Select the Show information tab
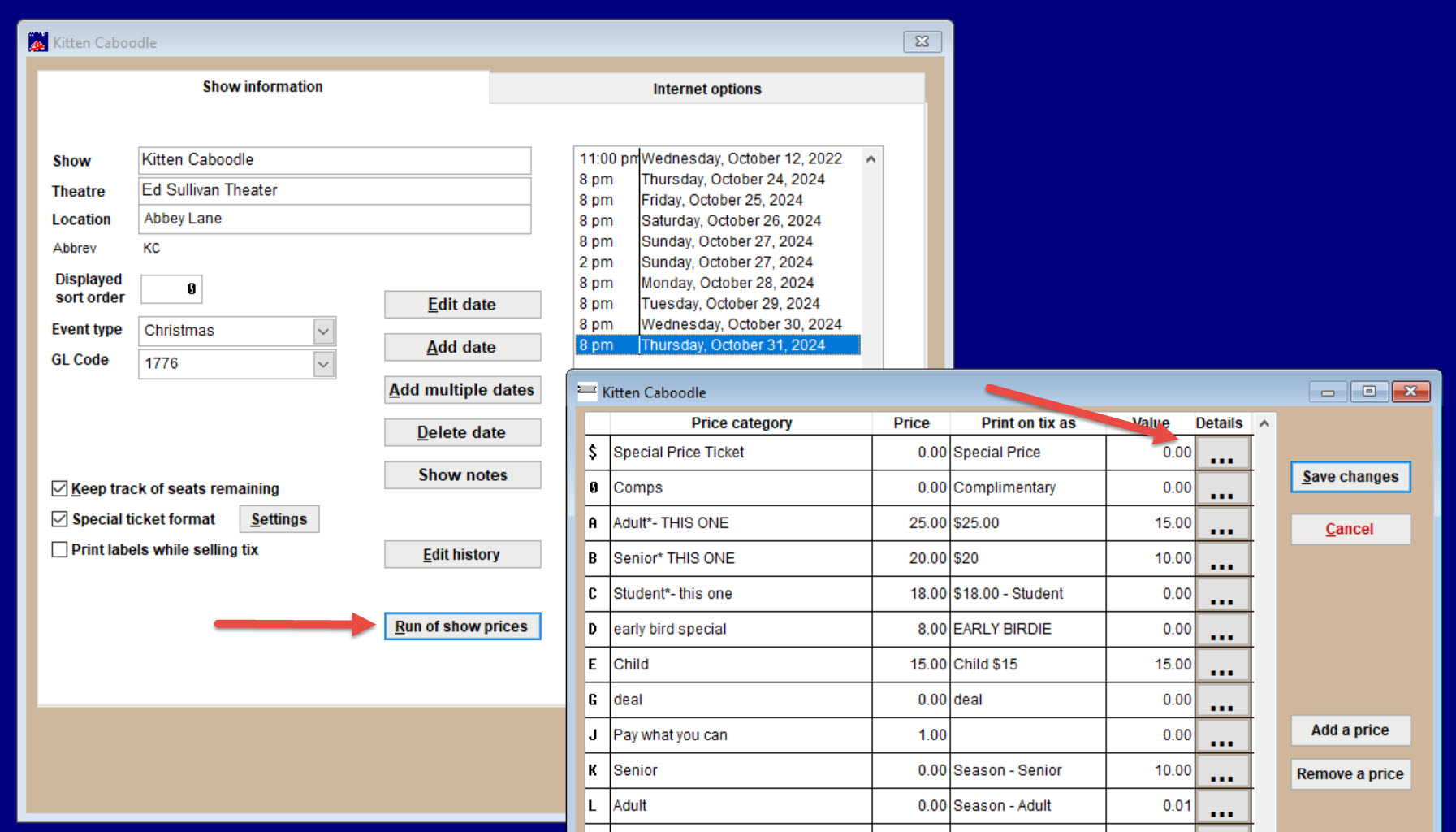The image size is (1456, 832). tap(262, 86)
